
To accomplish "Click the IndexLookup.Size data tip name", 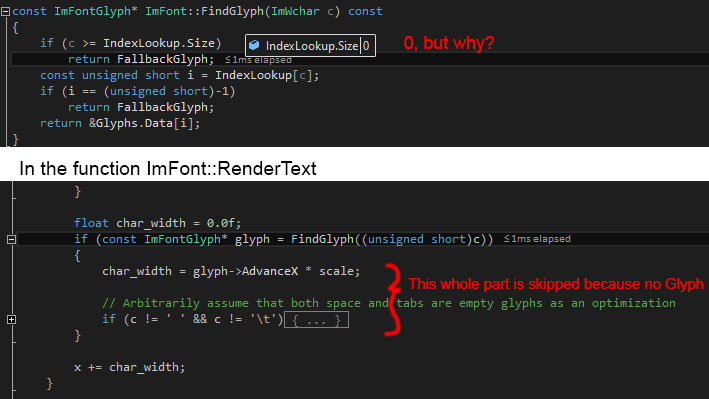I will tap(312, 46).
